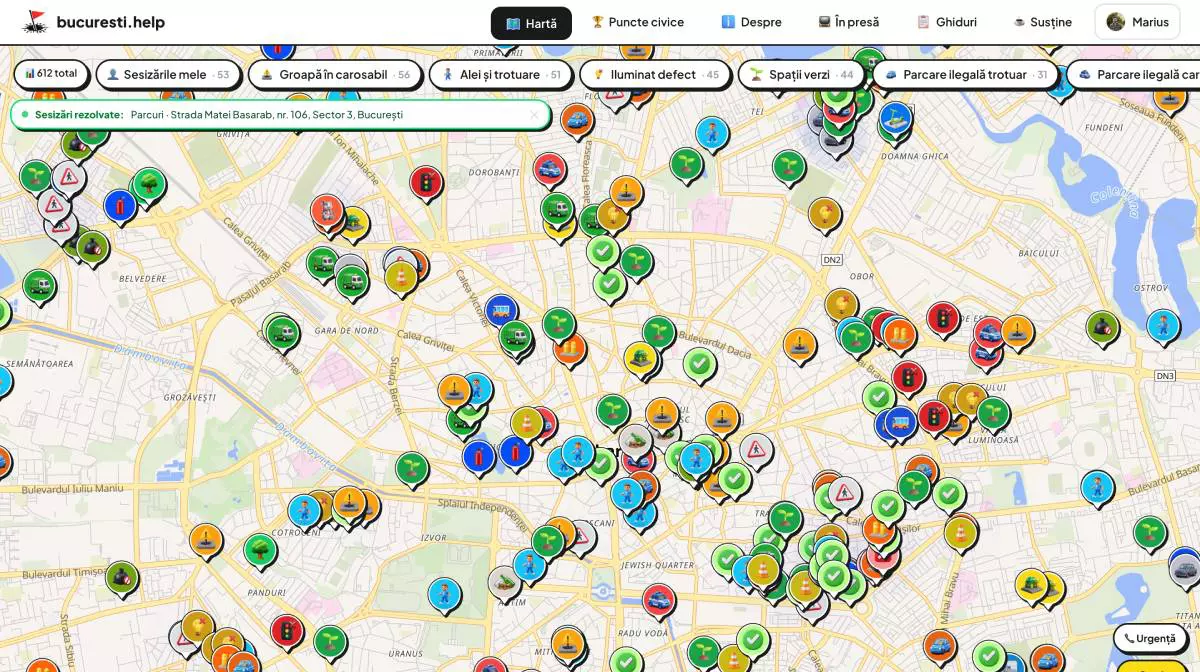Open the traffic light marker right of Obor

pyautogui.click(x=942, y=319)
